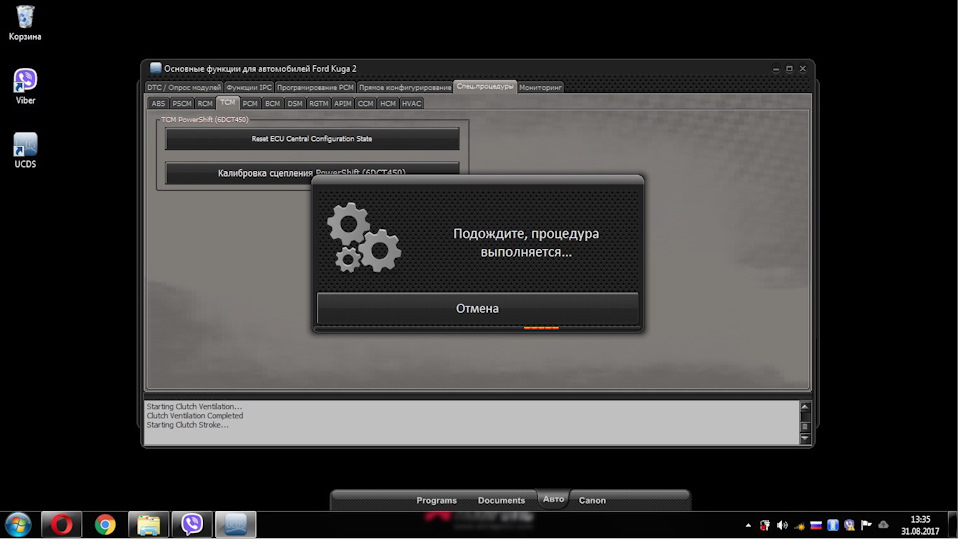Click the log scrollbar up arrow

point(805,407)
